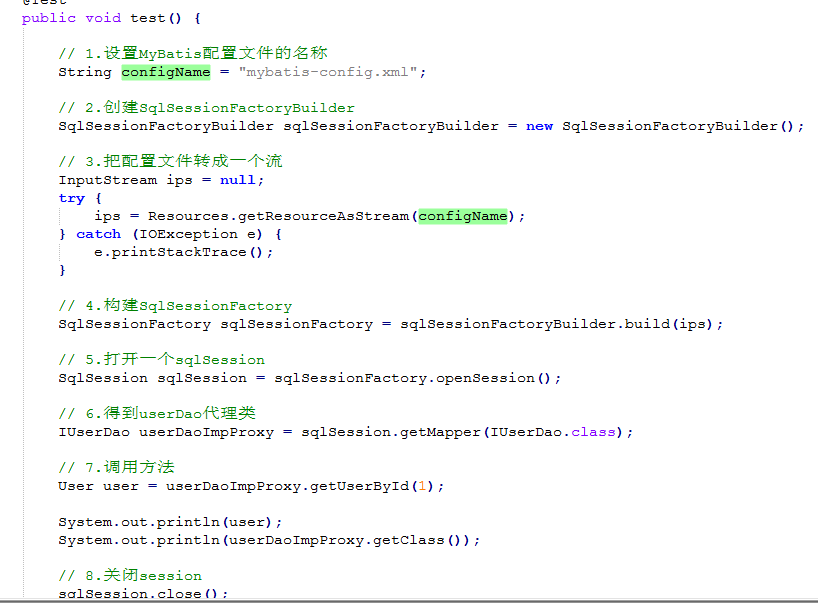Click the userDaoImpProxy variable declaration
This screenshot has height=603, width=818.
pos(206,432)
